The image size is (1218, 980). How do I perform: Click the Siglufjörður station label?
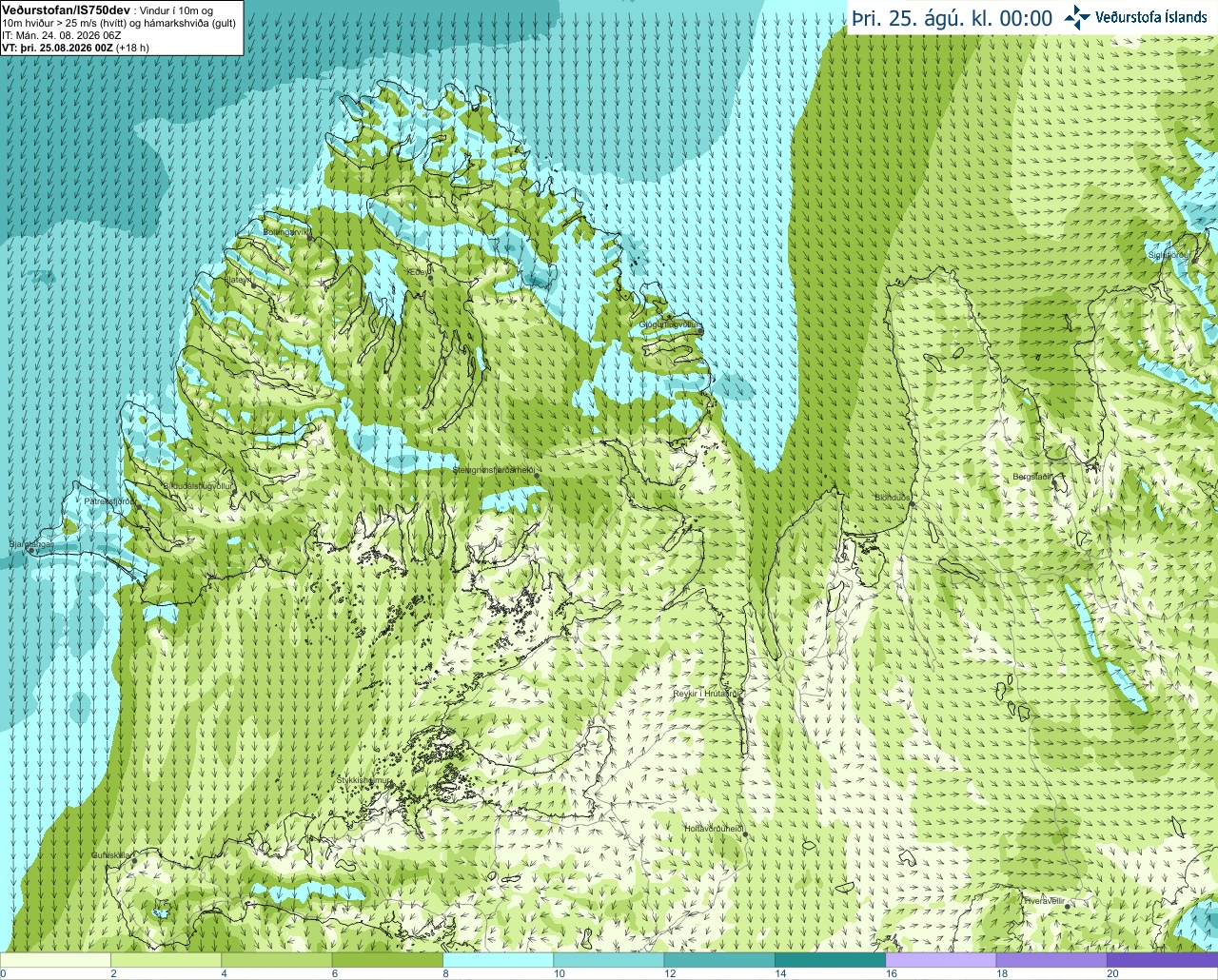coord(1168,255)
